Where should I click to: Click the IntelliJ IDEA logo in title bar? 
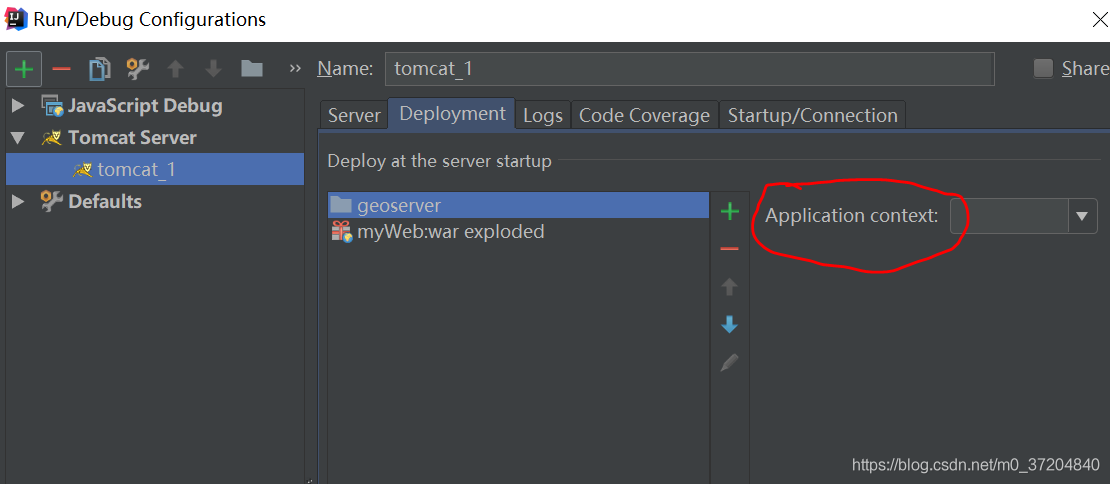tap(16, 19)
